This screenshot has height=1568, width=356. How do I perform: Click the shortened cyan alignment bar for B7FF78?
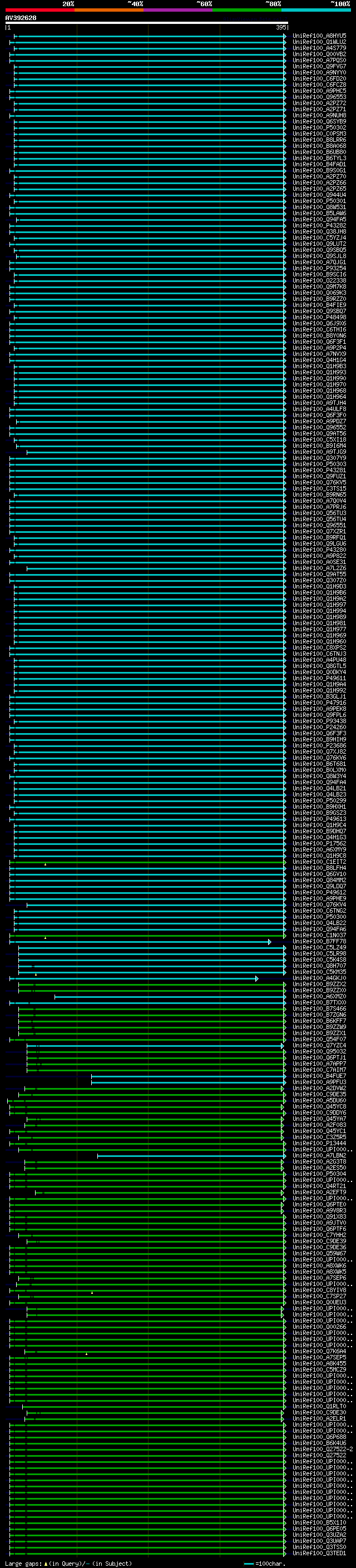click(x=140, y=942)
